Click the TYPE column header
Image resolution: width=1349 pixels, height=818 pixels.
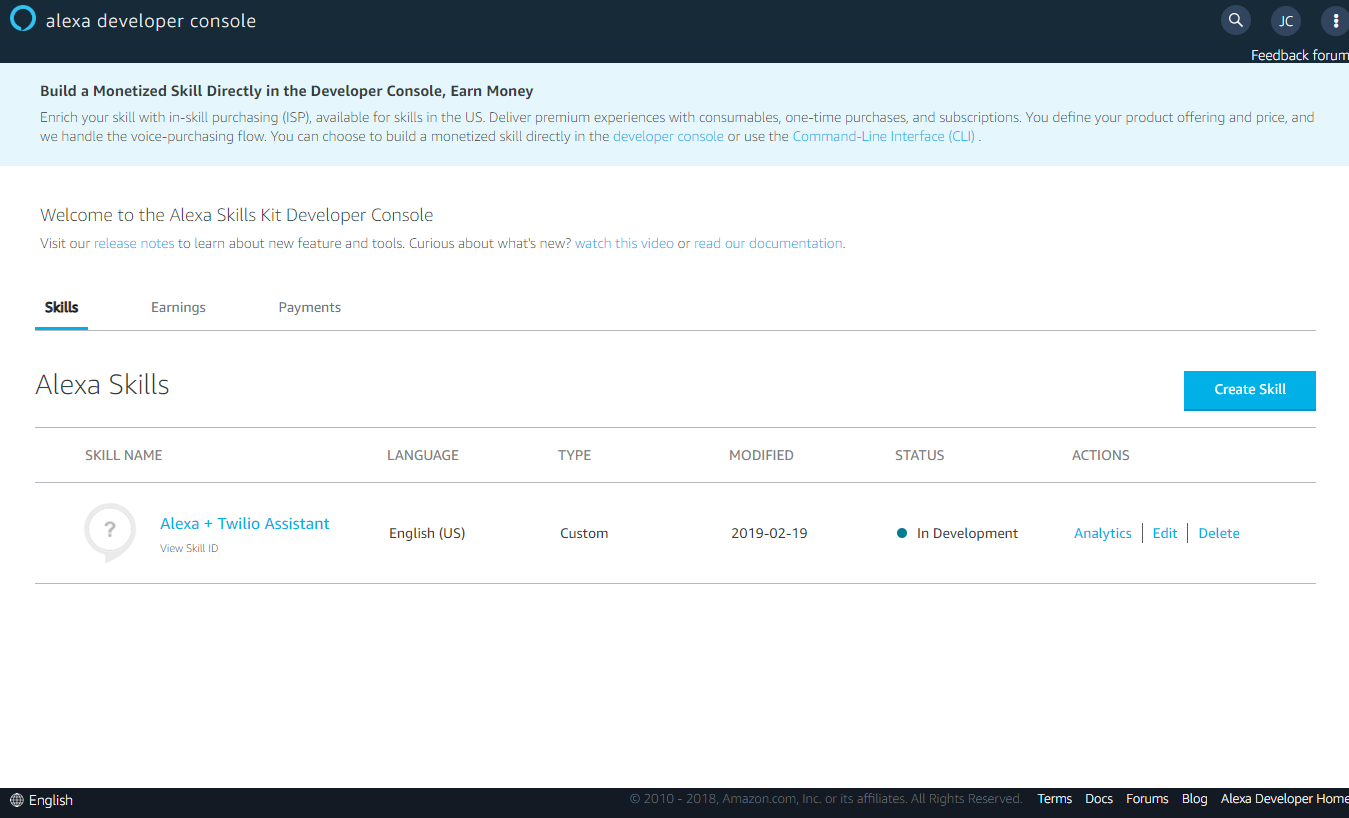[574, 455]
